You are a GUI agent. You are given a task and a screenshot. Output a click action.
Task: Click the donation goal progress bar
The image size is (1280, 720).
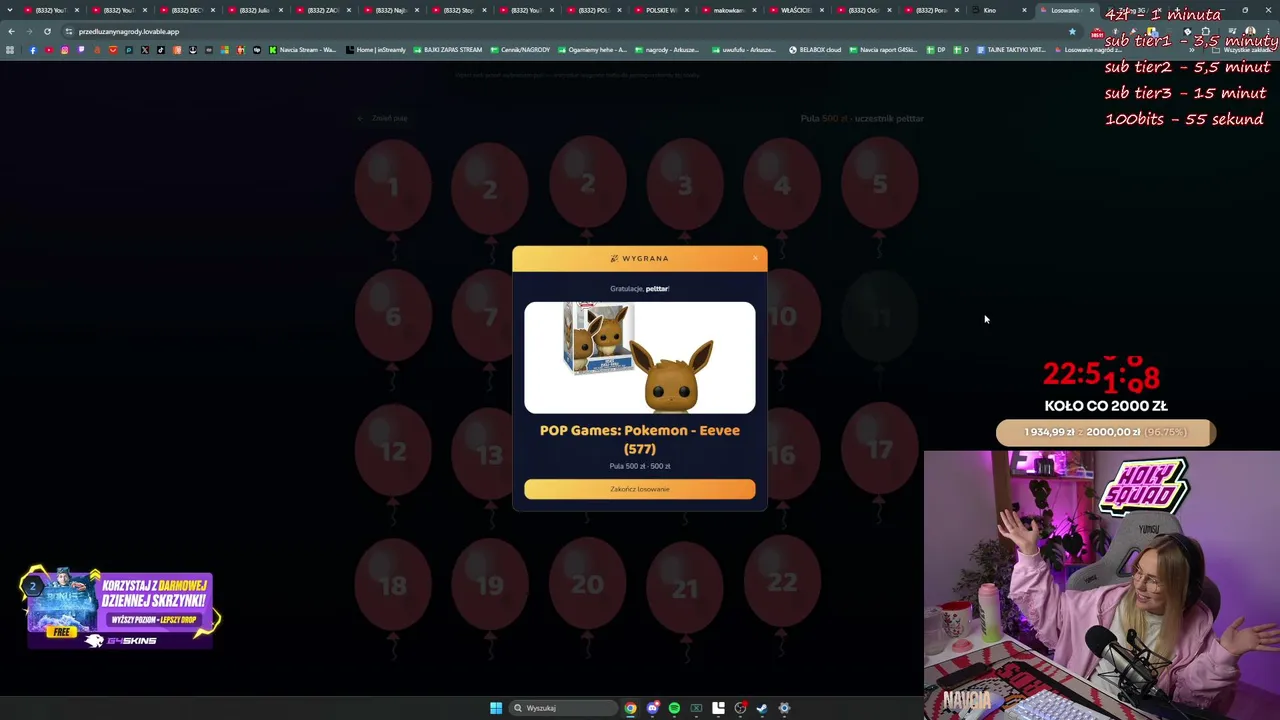1105,432
